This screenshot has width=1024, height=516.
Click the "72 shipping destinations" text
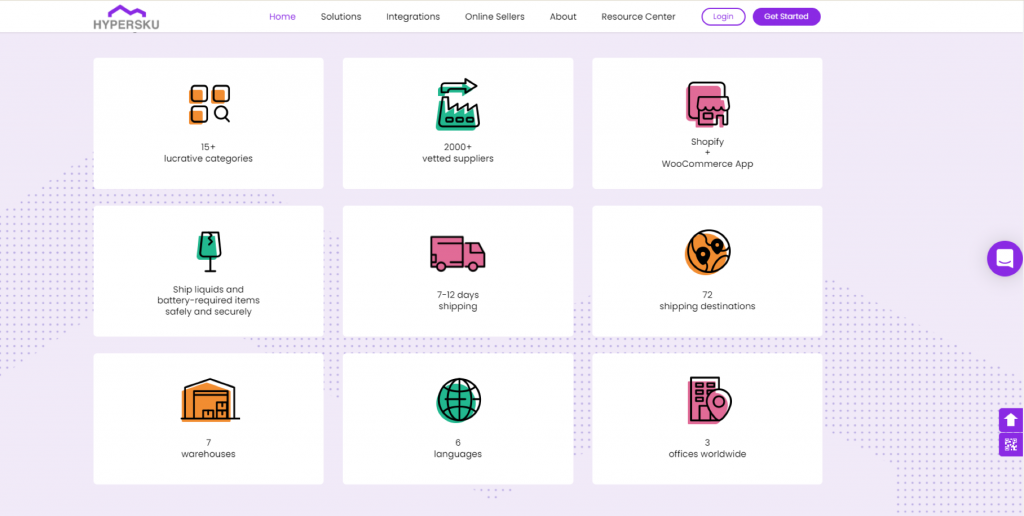click(x=707, y=300)
